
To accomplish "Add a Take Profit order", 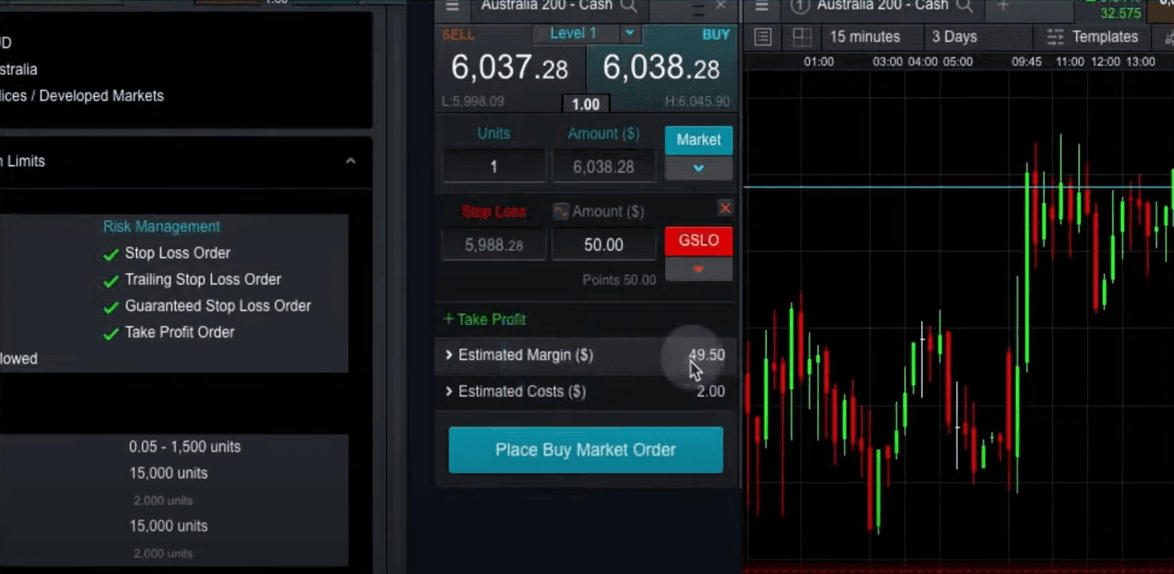I will [485, 319].
